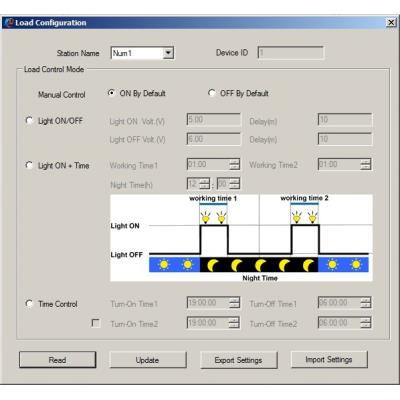Viewport: 400px width, 400px height.
Task: Select ON By Default radio button
Action: pyautogui.click(x=111, y=93)
